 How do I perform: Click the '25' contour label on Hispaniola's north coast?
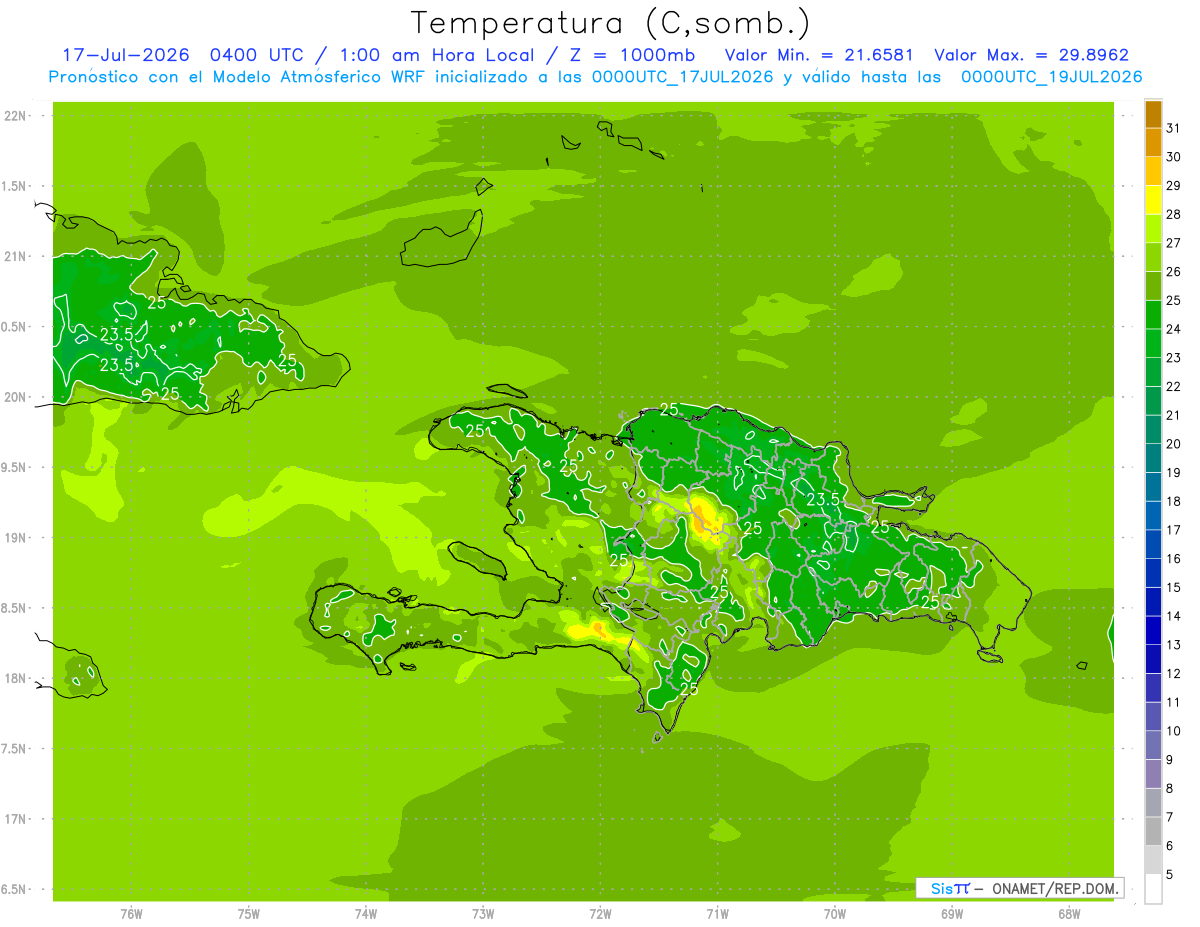[669, 410]
